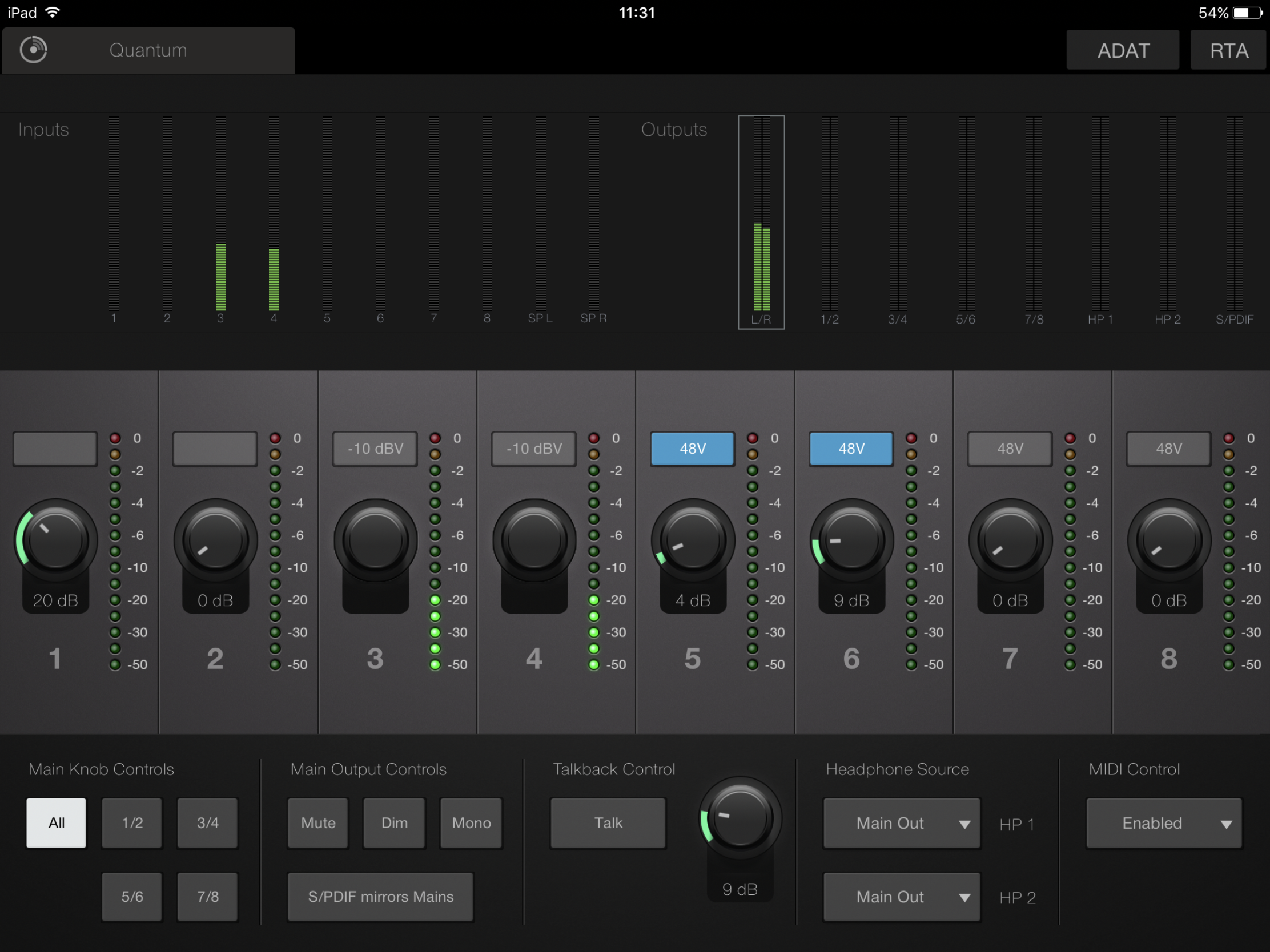
Task: Mute the main output
Action: (318, 823)
